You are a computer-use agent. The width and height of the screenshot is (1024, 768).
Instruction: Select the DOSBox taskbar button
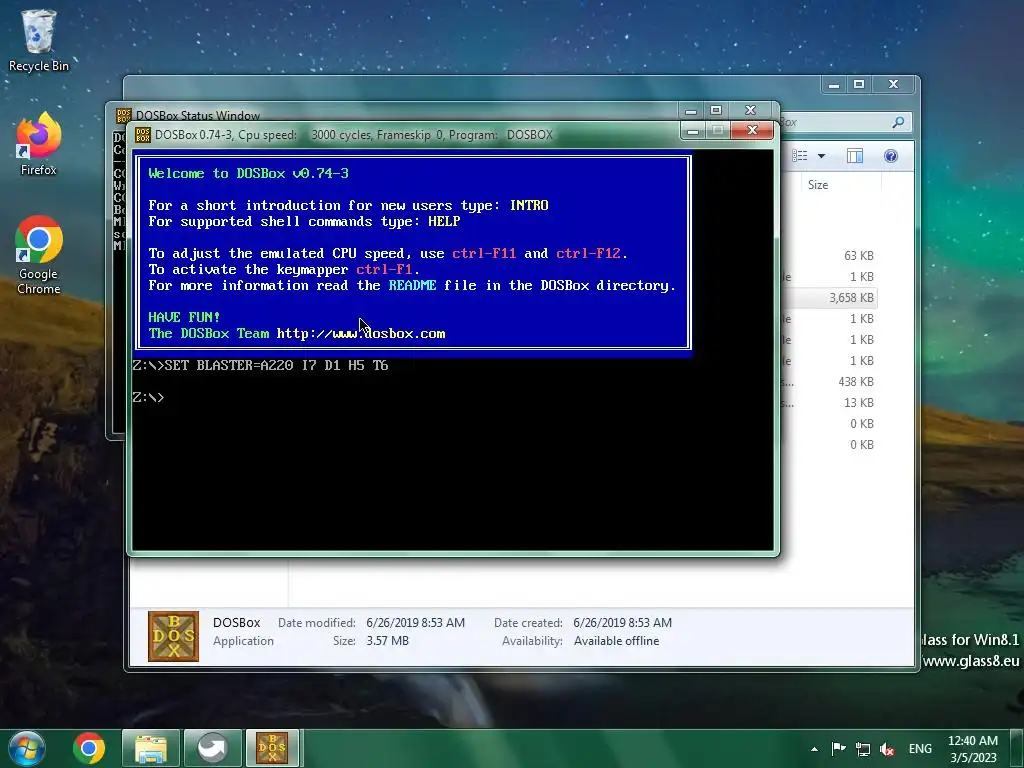pos(272,748)
